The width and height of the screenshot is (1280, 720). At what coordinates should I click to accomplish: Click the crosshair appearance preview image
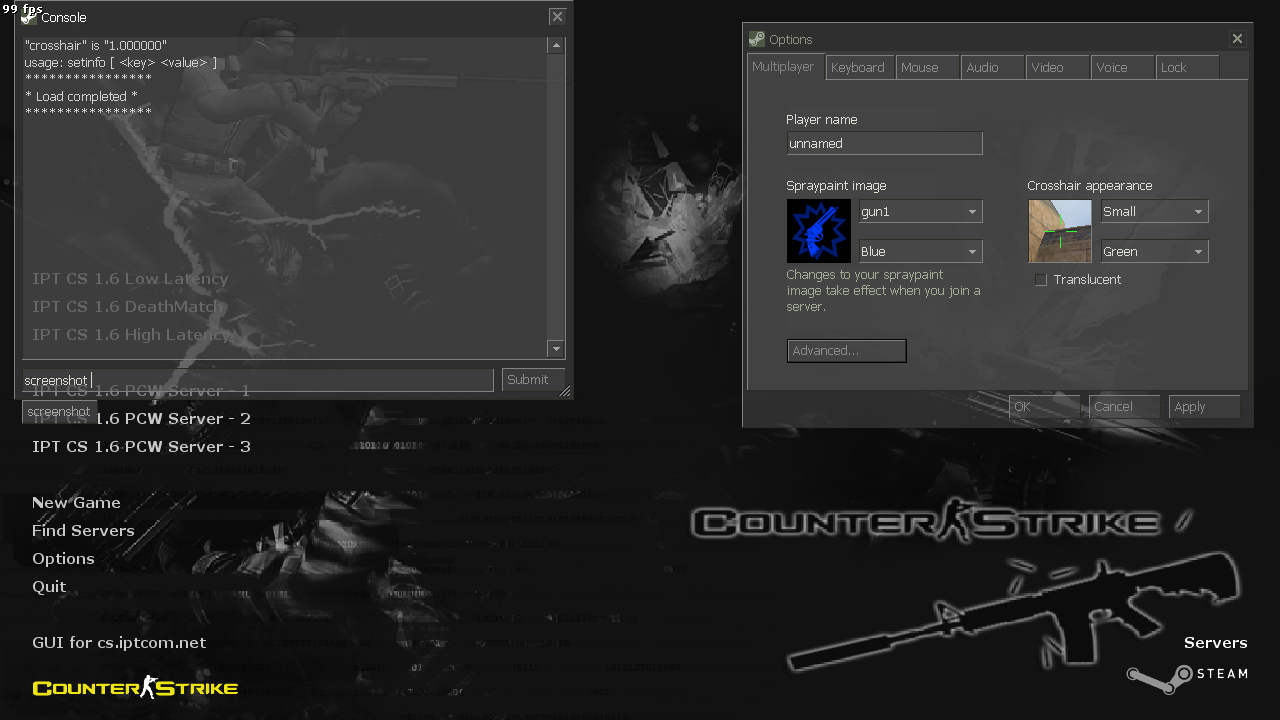(x=1060, y=231)
